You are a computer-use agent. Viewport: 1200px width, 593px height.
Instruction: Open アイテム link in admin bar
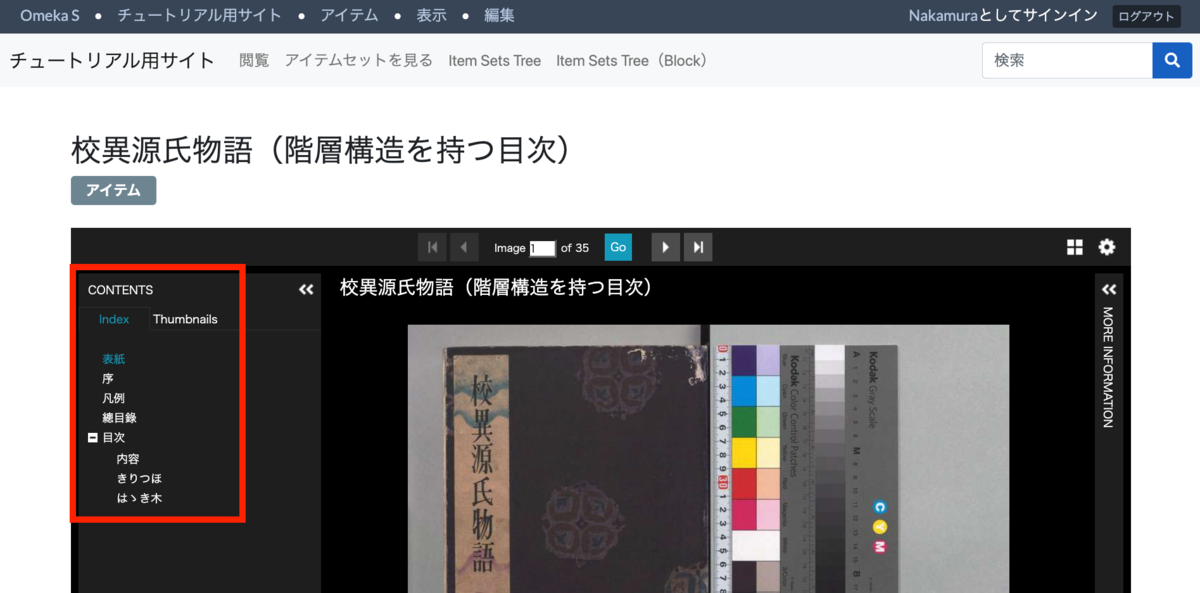(349, 16)
